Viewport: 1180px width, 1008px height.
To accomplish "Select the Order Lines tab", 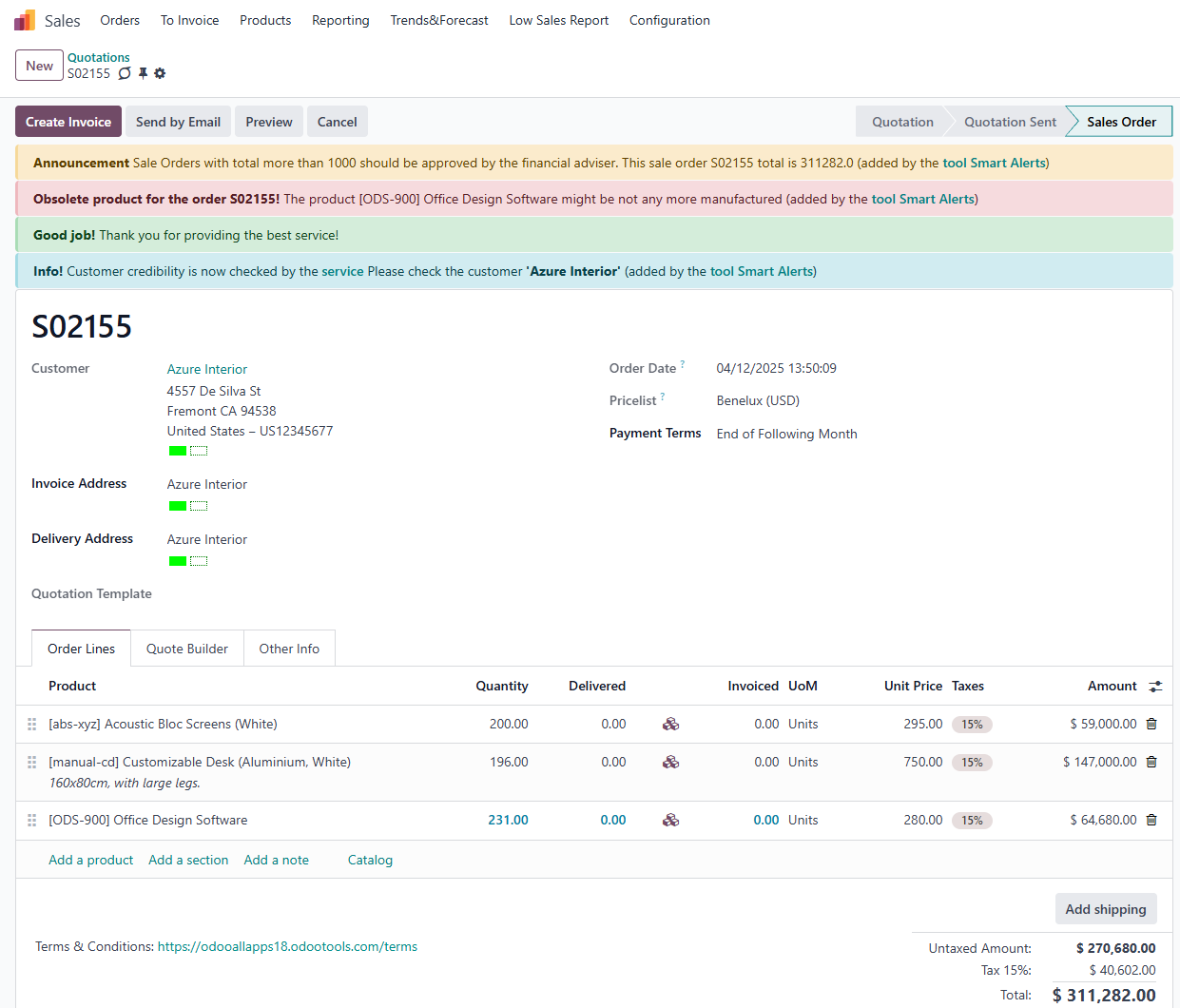I will [x=81, y=649].
